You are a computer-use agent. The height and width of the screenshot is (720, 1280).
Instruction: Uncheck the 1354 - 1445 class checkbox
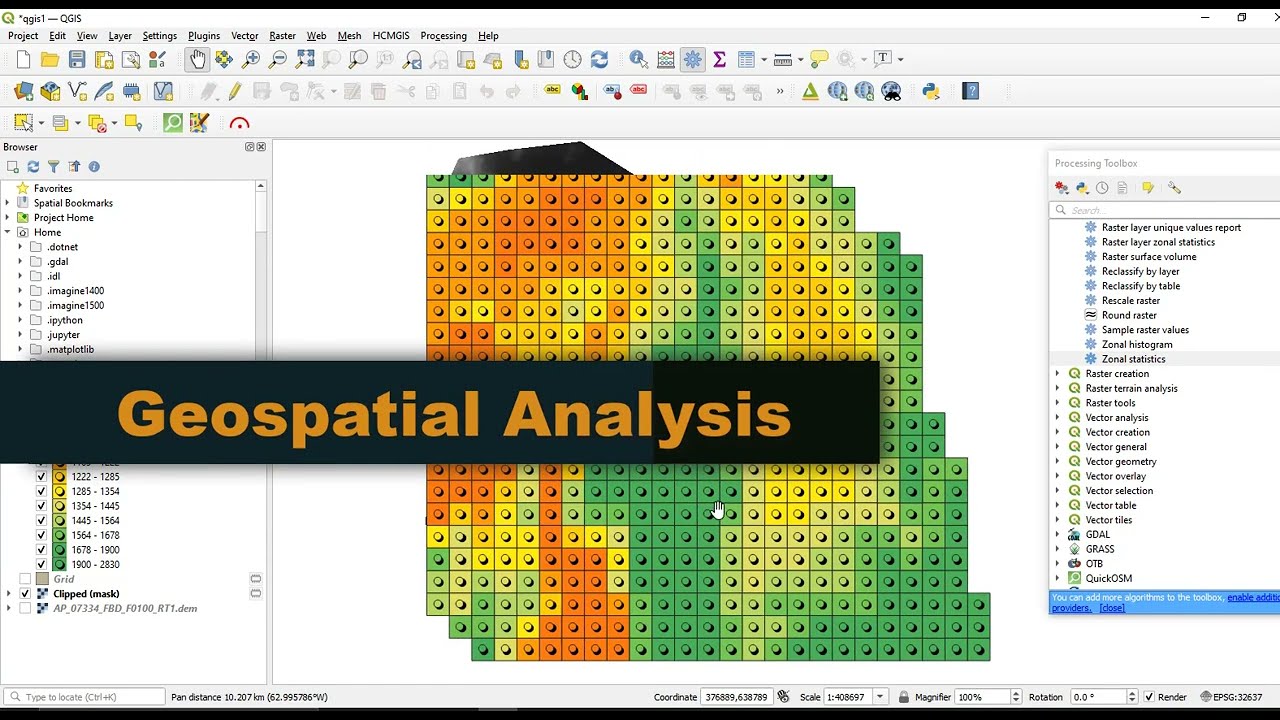click(41, 506)
